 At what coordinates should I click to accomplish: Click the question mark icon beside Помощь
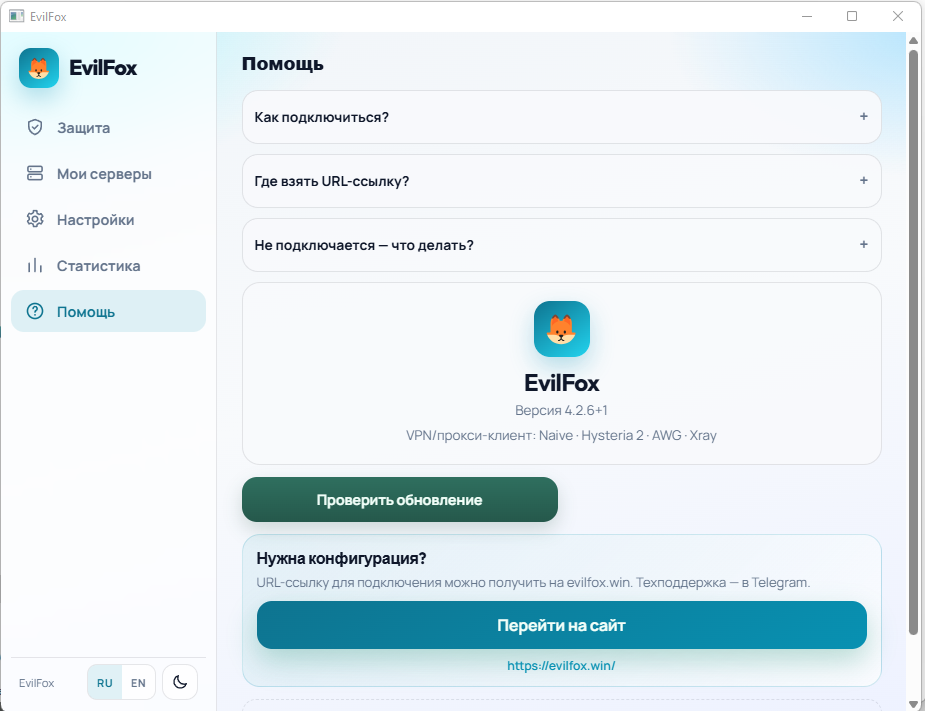point(35,311)
